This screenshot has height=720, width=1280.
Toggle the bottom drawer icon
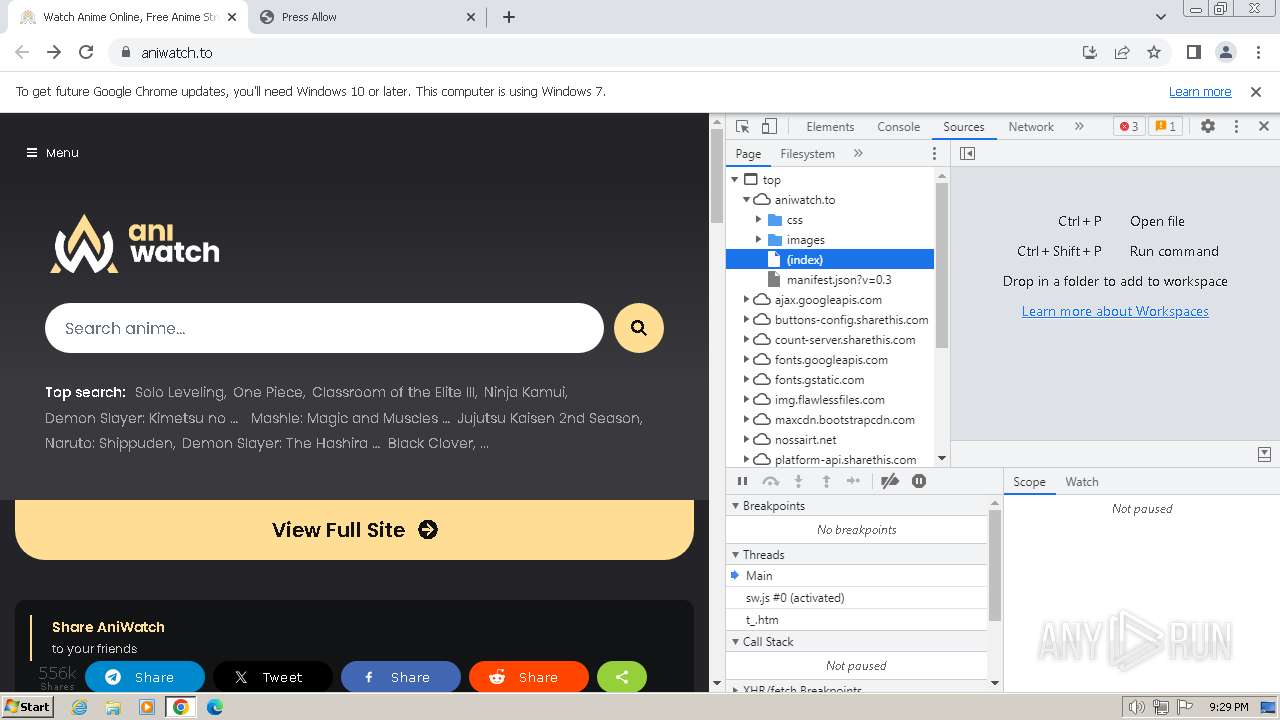click(1264, 454)
